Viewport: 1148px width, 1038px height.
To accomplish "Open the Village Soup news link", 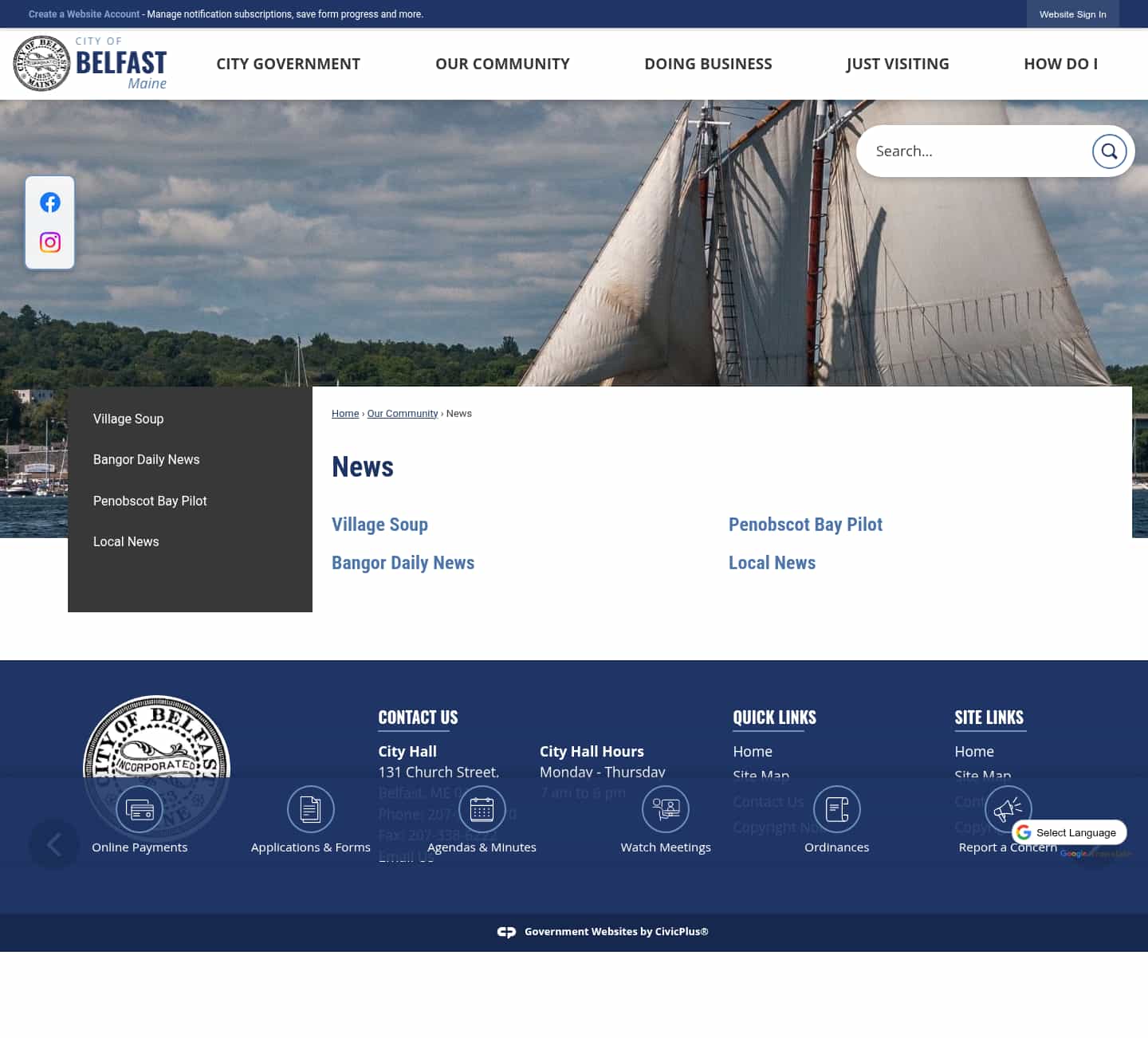I will (379, 525).
